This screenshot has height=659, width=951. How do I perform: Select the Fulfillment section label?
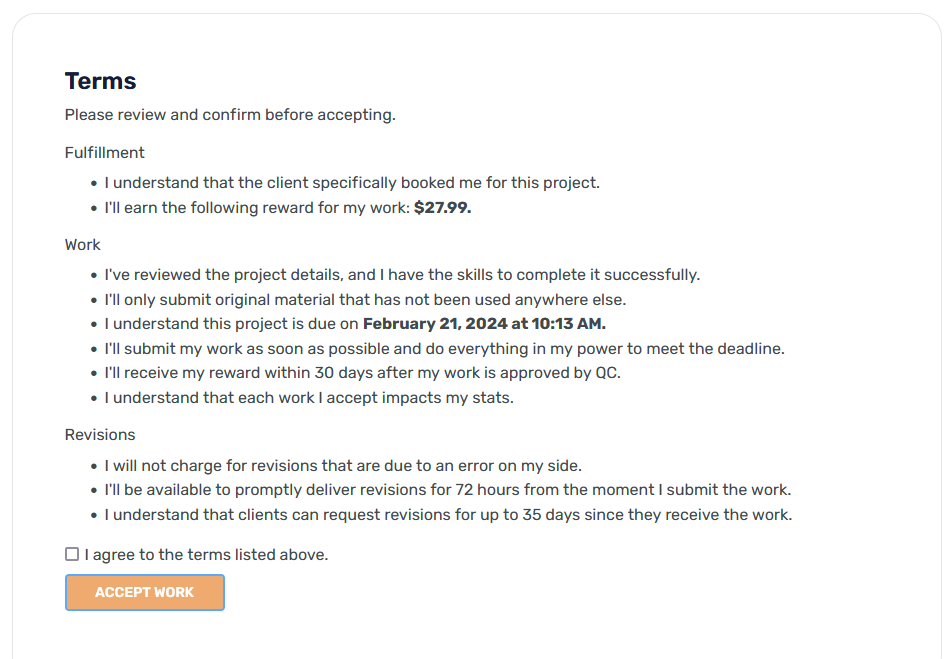click(105, 153)
